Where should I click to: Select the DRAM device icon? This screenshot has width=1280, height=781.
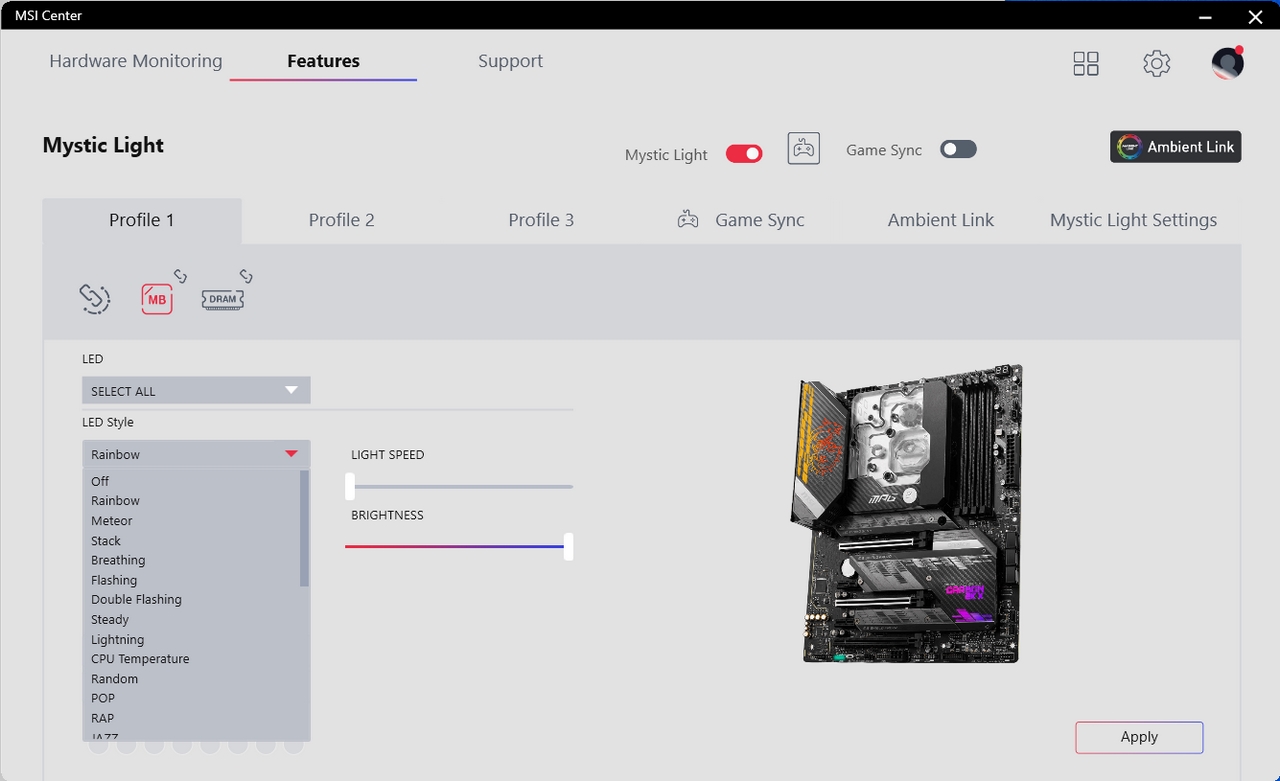pyautogui.click(x=222, y=299)
